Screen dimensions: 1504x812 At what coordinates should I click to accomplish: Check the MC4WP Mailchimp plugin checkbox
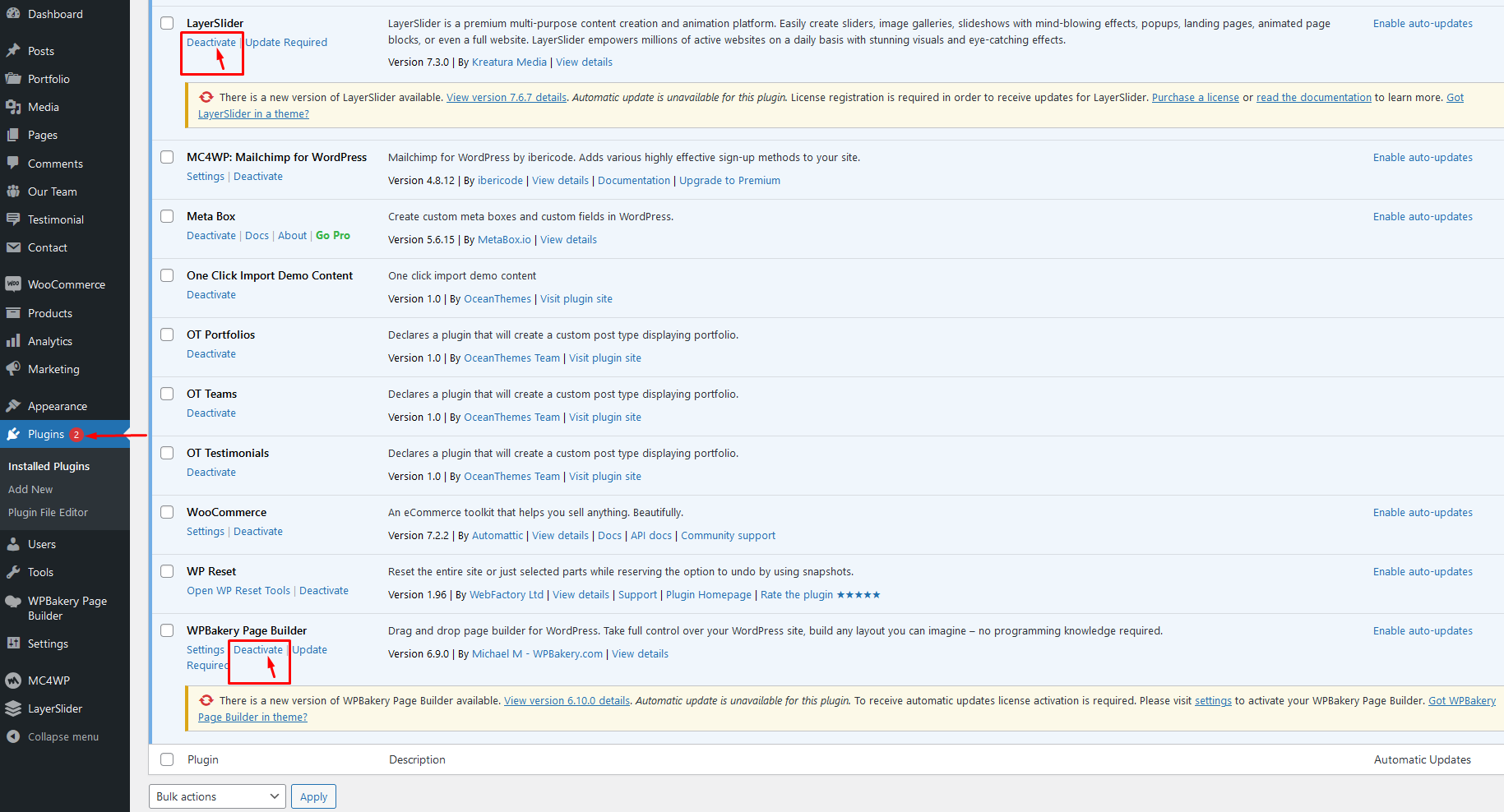[x=167, y=157]
